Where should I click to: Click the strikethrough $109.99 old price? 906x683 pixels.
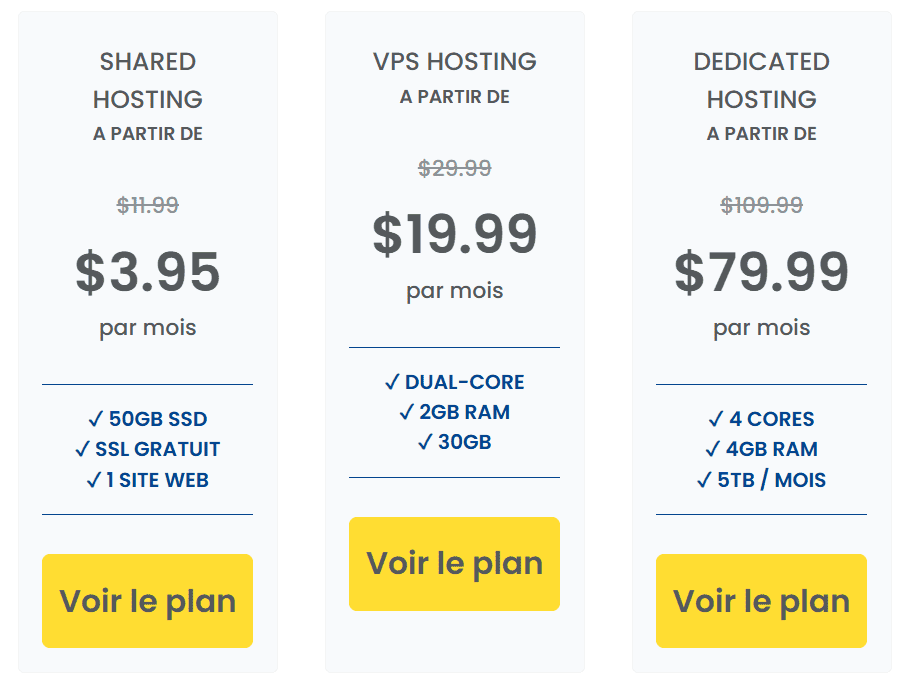coord(761,205)
